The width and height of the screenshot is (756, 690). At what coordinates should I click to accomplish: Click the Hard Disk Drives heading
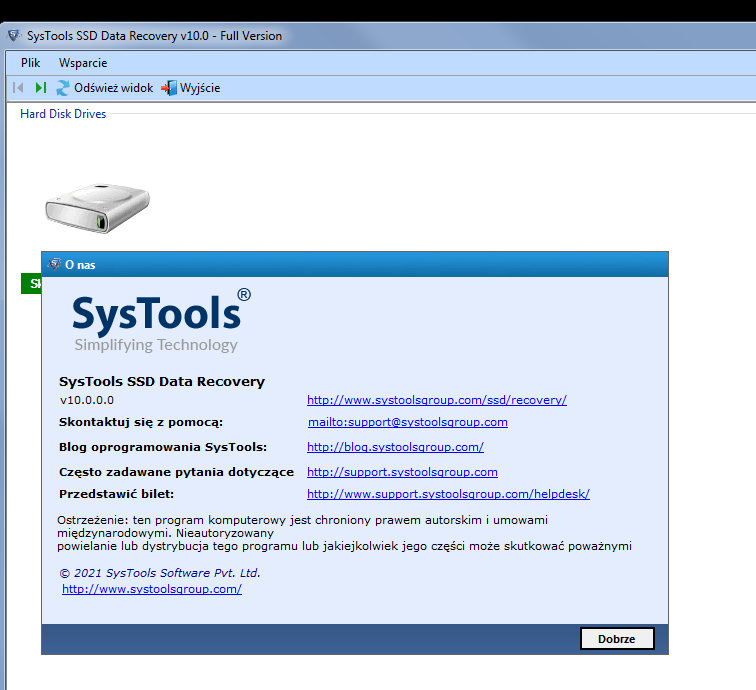click(x=63, y=114)
